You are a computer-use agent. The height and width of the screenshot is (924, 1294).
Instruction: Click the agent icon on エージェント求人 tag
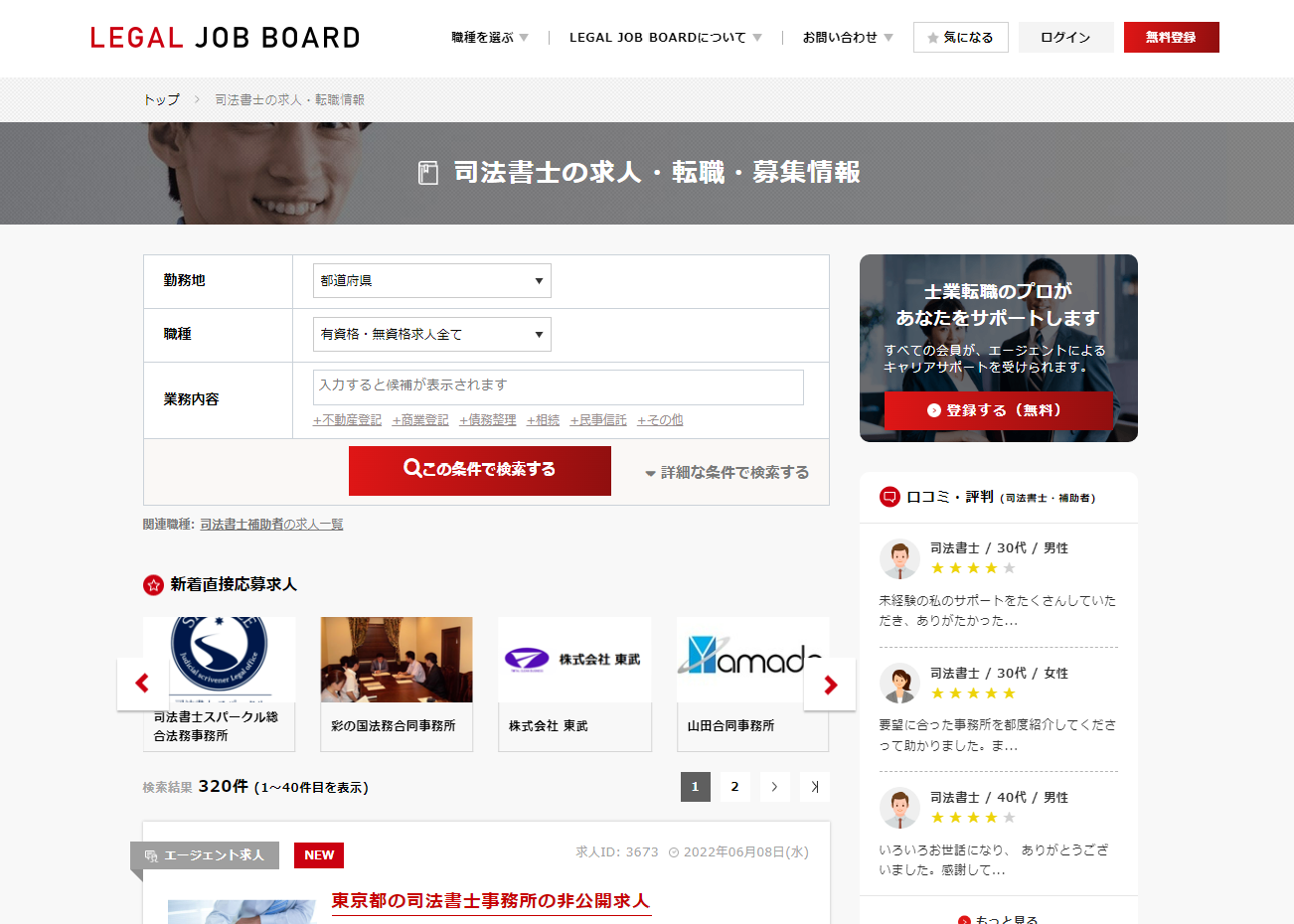point(151,855)
